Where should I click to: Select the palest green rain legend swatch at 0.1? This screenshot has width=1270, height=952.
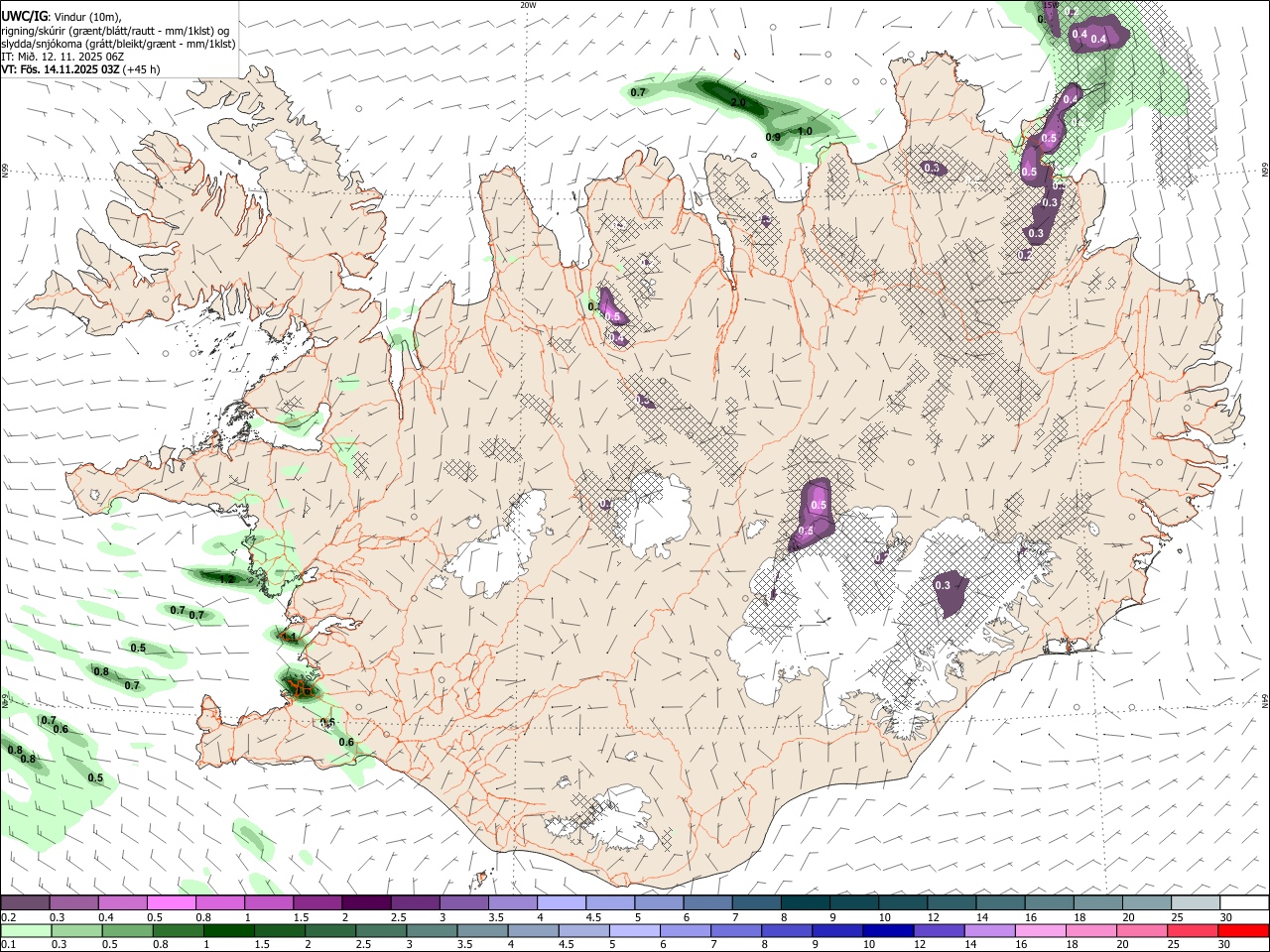tap(25, 930)
